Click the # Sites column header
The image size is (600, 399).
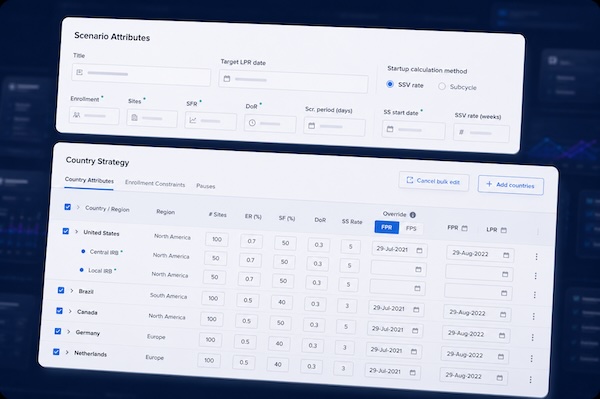217,215
